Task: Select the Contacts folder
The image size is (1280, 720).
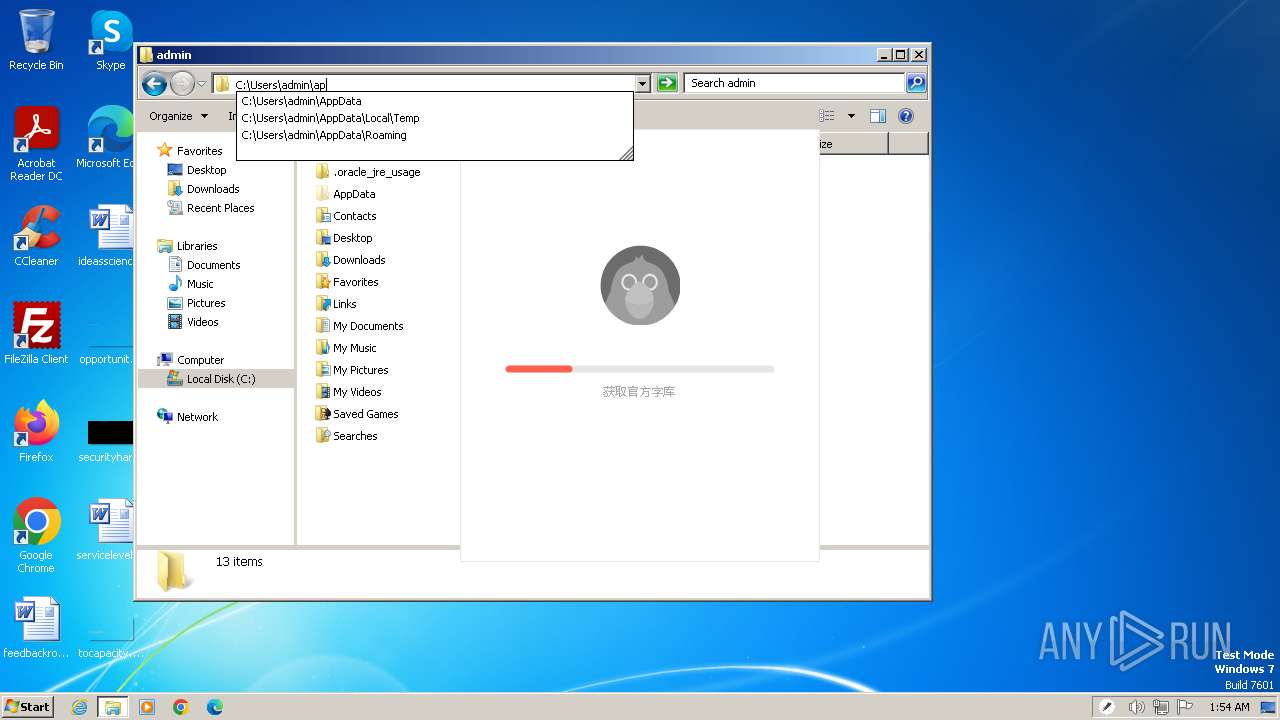Action: click(345, 216)
